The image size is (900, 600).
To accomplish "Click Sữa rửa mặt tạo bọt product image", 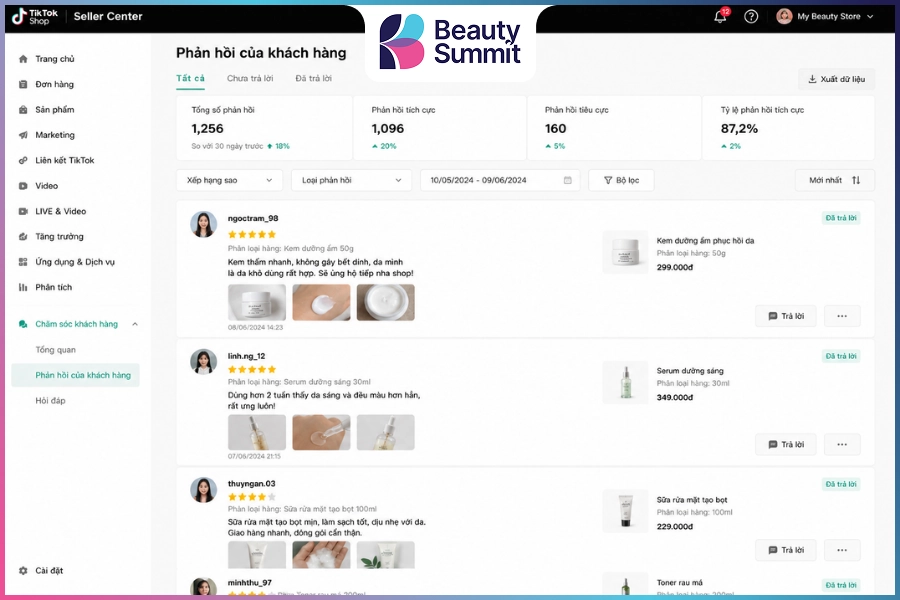I will [x=625, y=511].
